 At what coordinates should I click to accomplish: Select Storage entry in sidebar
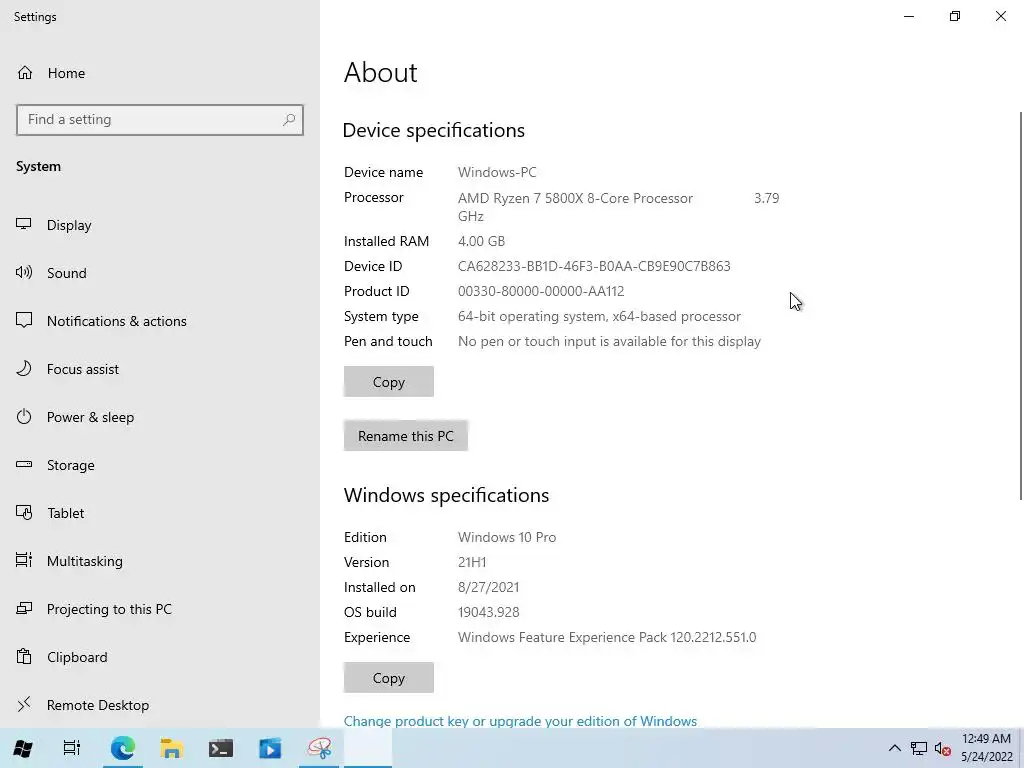tap(71, 465)
